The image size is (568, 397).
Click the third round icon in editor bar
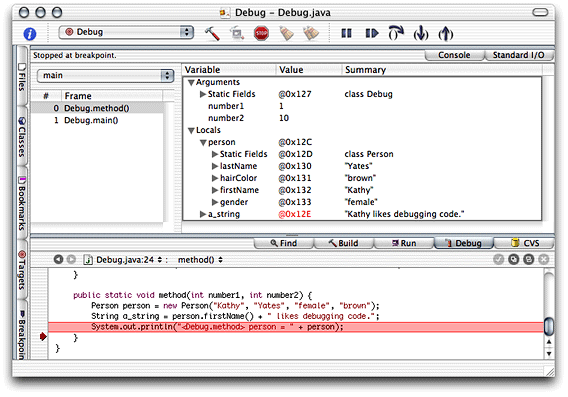click(529, 259)
